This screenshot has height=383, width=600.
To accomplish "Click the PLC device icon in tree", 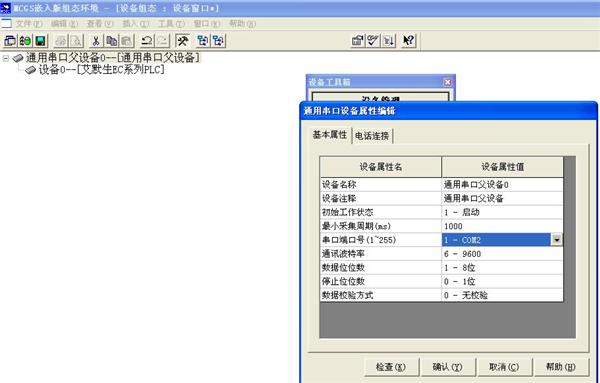I will tap(31, 70).
